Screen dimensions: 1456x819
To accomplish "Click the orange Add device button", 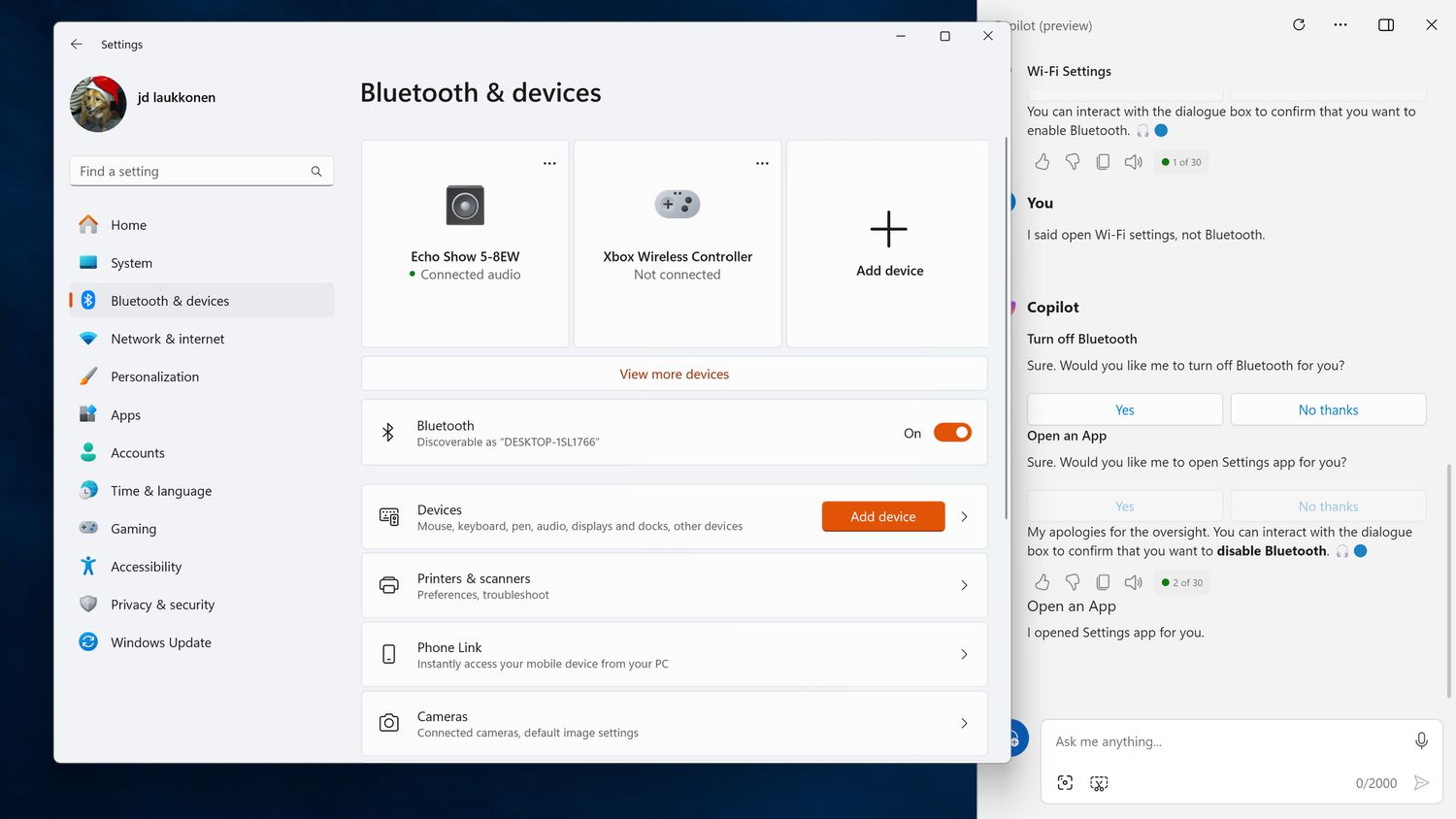I will 882,516.
